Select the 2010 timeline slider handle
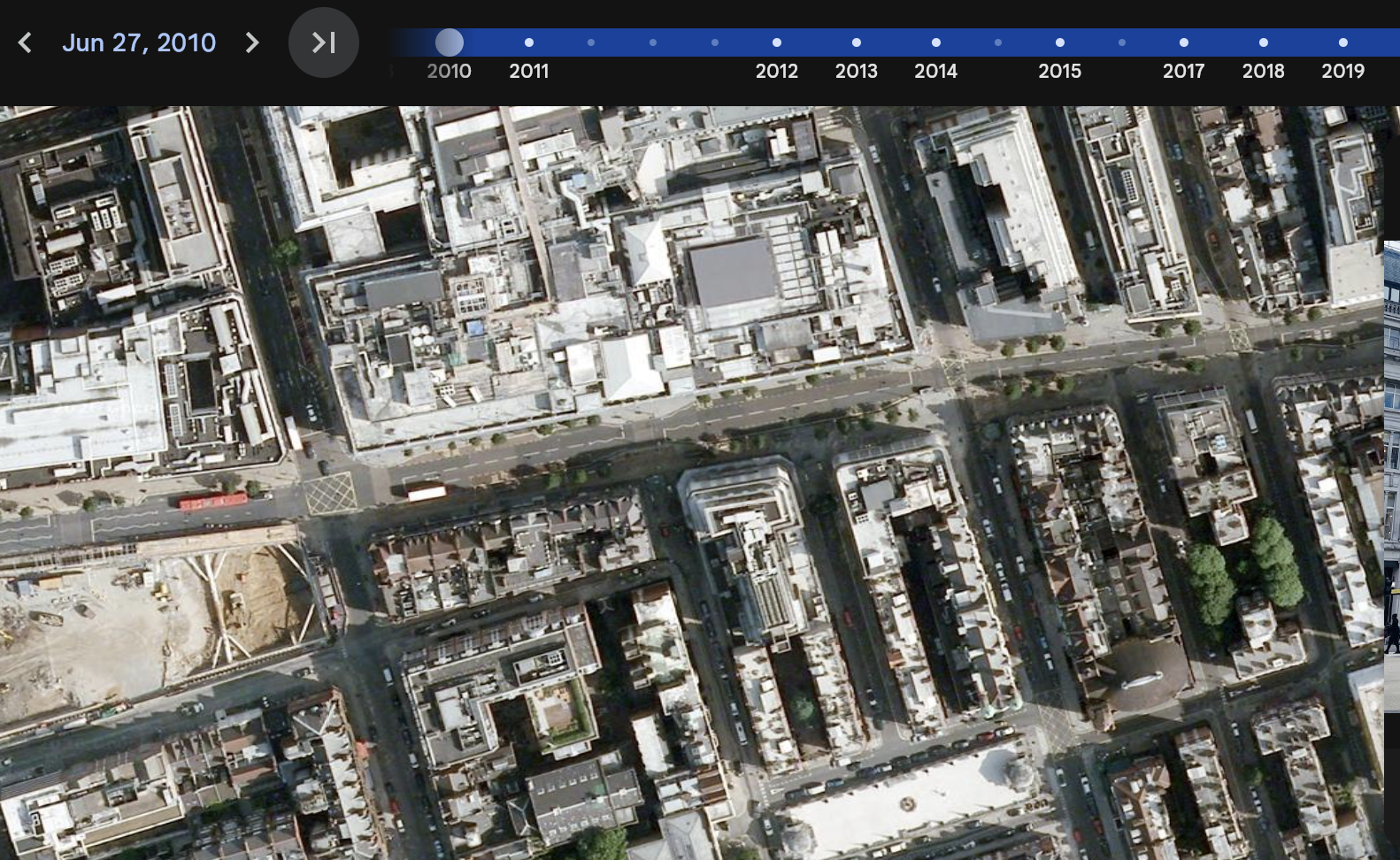 pyautogui.click(x=450, y=42)
